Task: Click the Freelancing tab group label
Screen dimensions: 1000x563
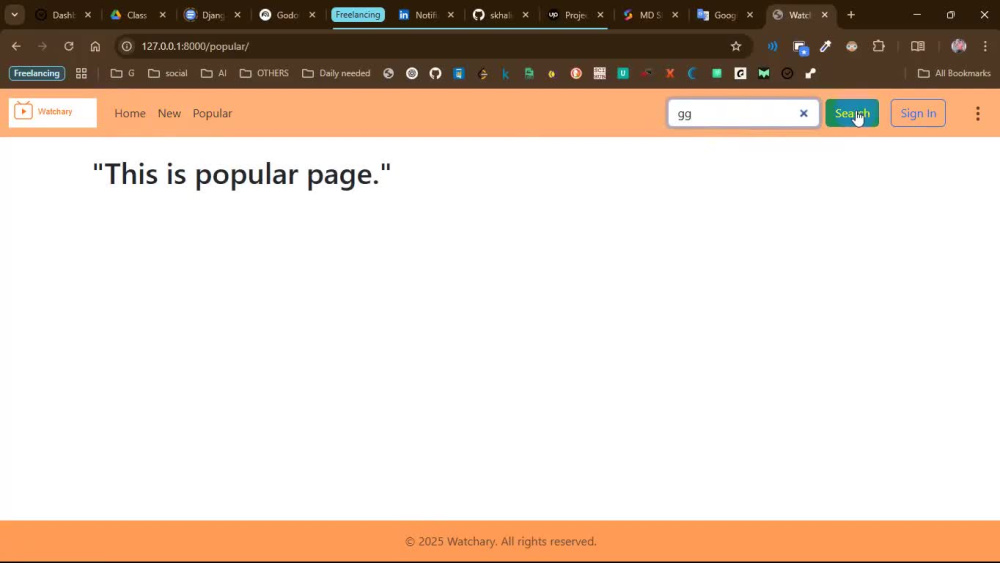Action: [358, 15]
